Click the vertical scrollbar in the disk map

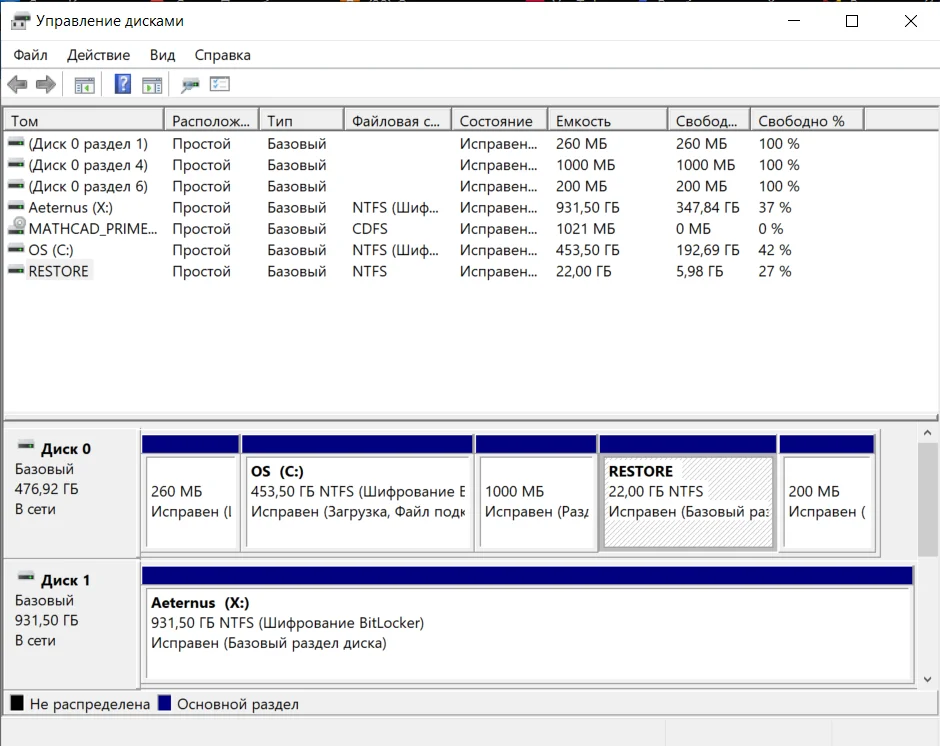[x=927, y=500]
